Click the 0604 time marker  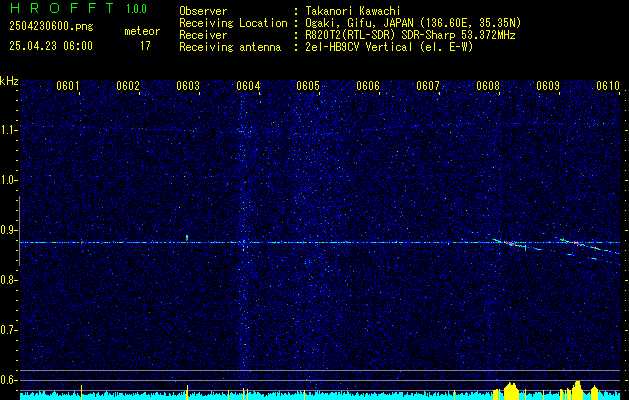pyautogui.click(x=248, y=86)
